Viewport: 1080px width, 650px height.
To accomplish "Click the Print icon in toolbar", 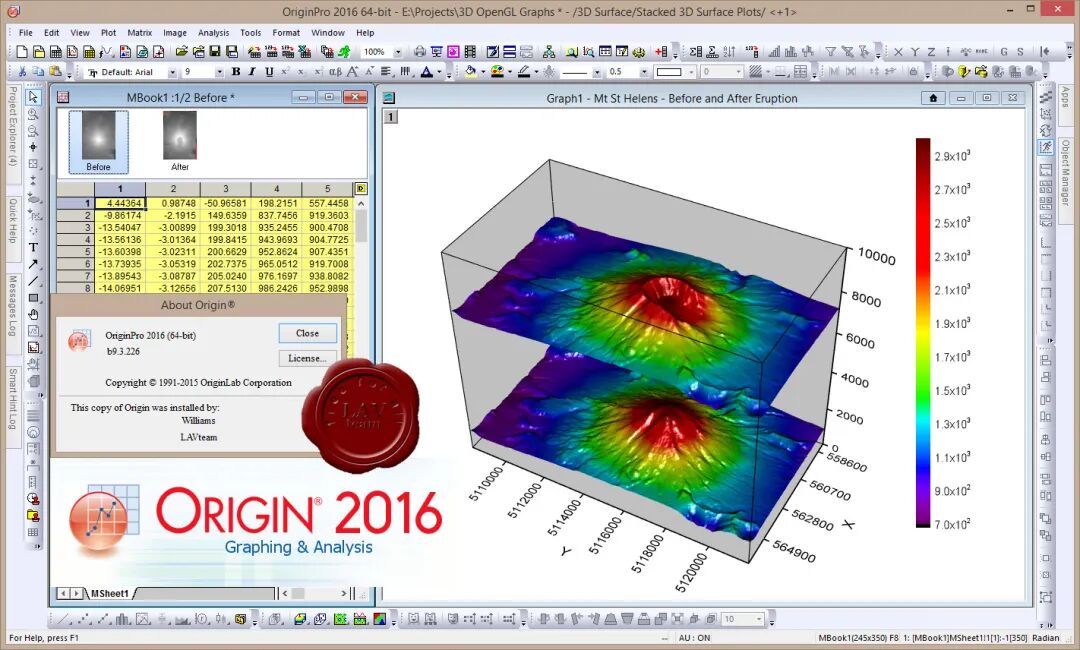I will (419, 52).
